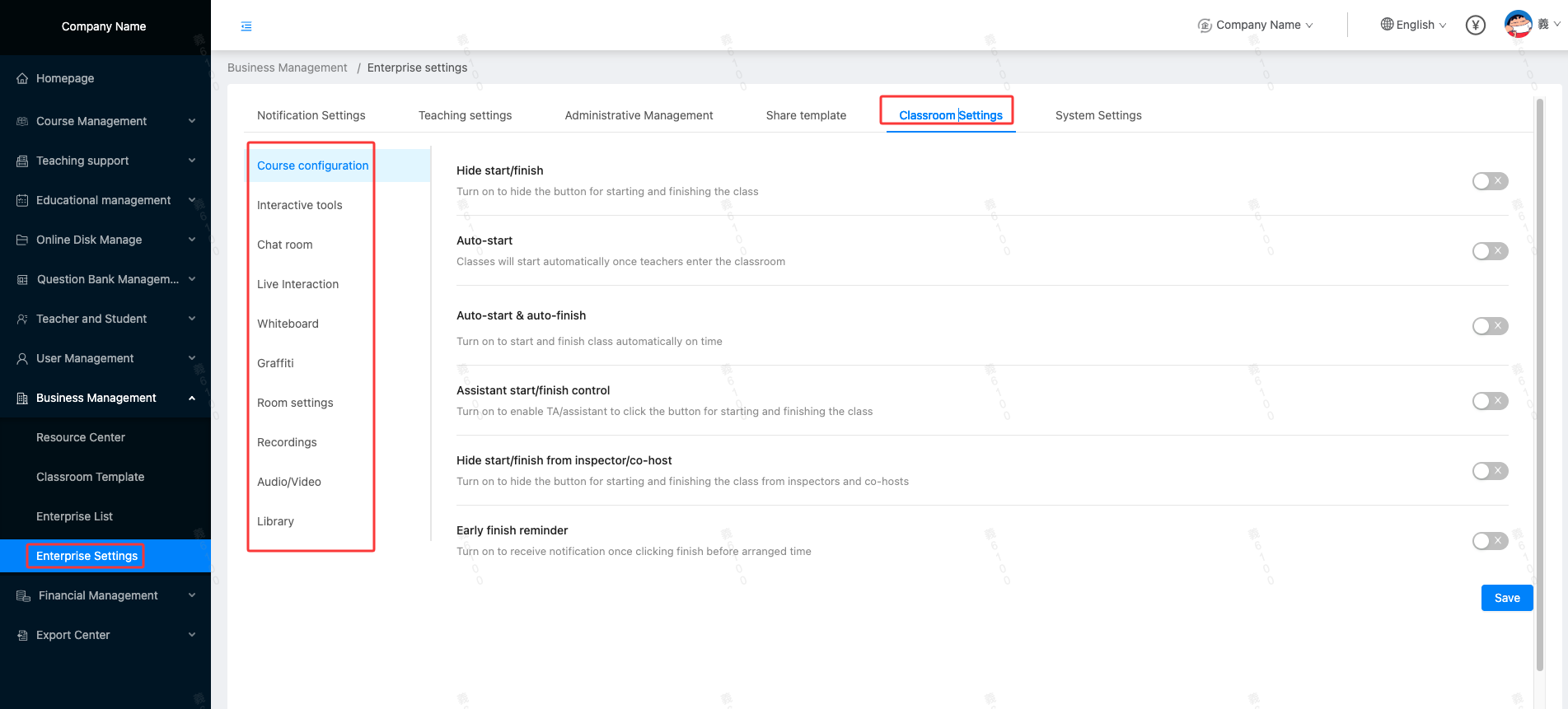The image size is (1568, 709).
Task: Turn on the Auto-start switch
Action: 1490,251
